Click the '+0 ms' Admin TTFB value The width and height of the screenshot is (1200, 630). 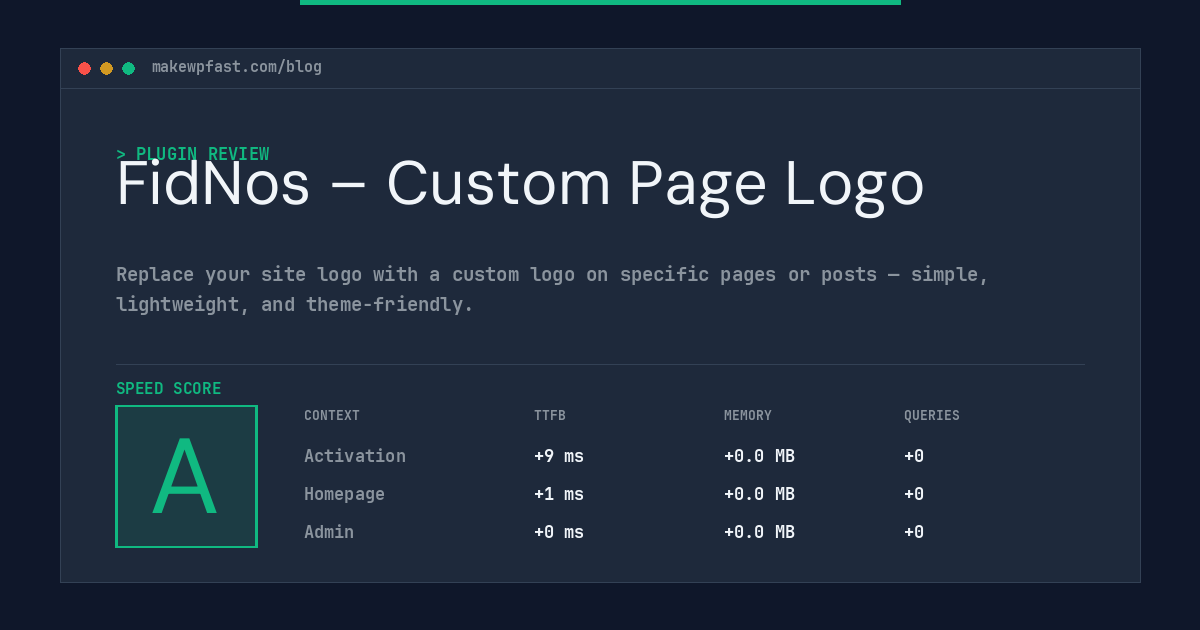(x=559, y=532)
